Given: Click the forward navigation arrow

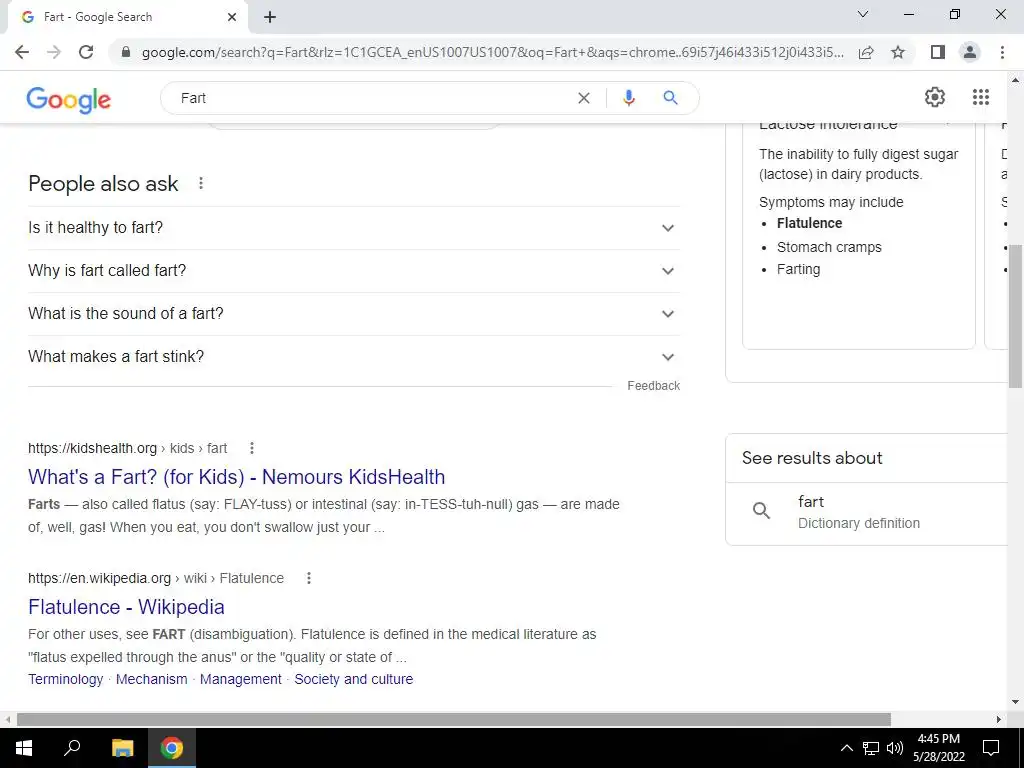Looking at the screenshot, I should (54, 52).
